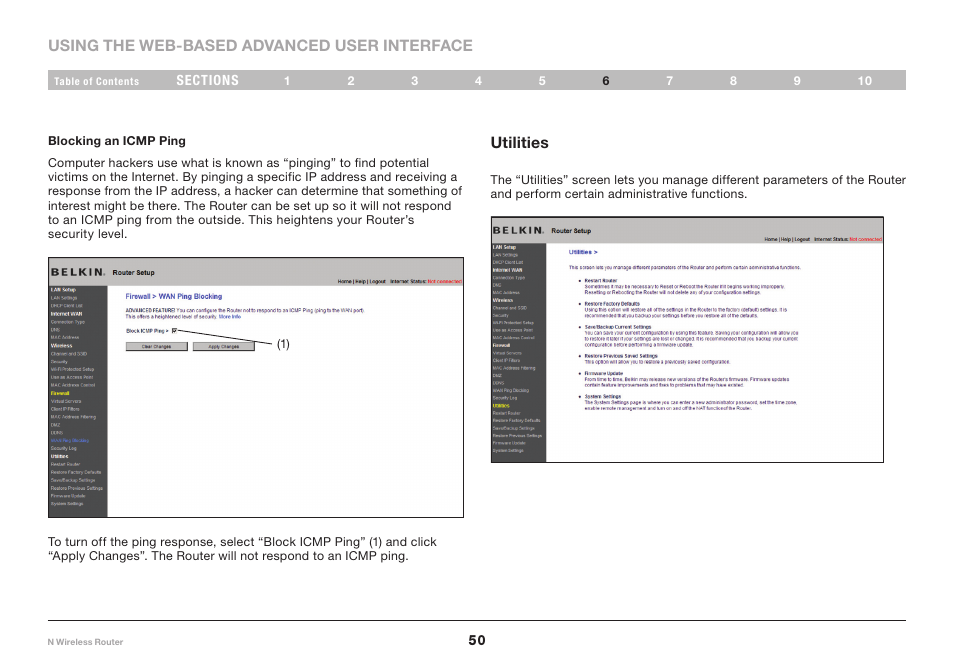Open Restart Router link in Utilities list
This screenshot has height=668, width=954.
[601, 281]
